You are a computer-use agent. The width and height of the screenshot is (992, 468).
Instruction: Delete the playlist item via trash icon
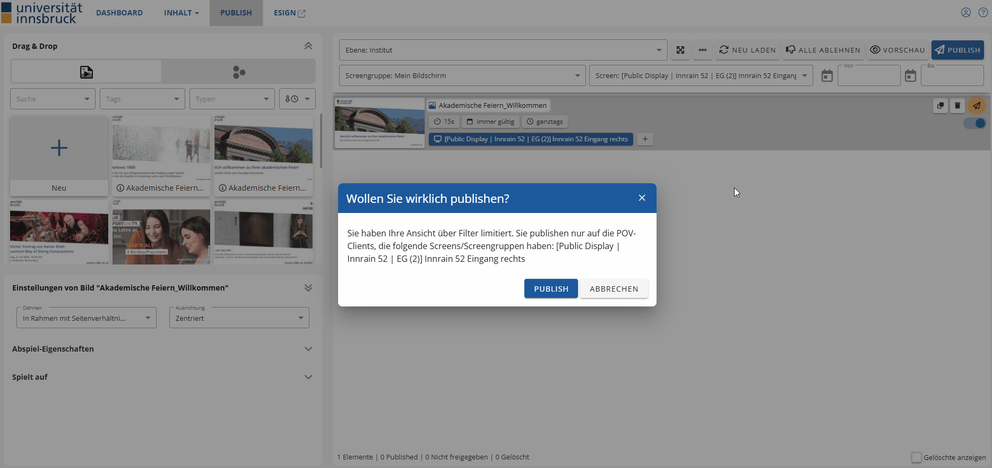[x=957, y=106]
